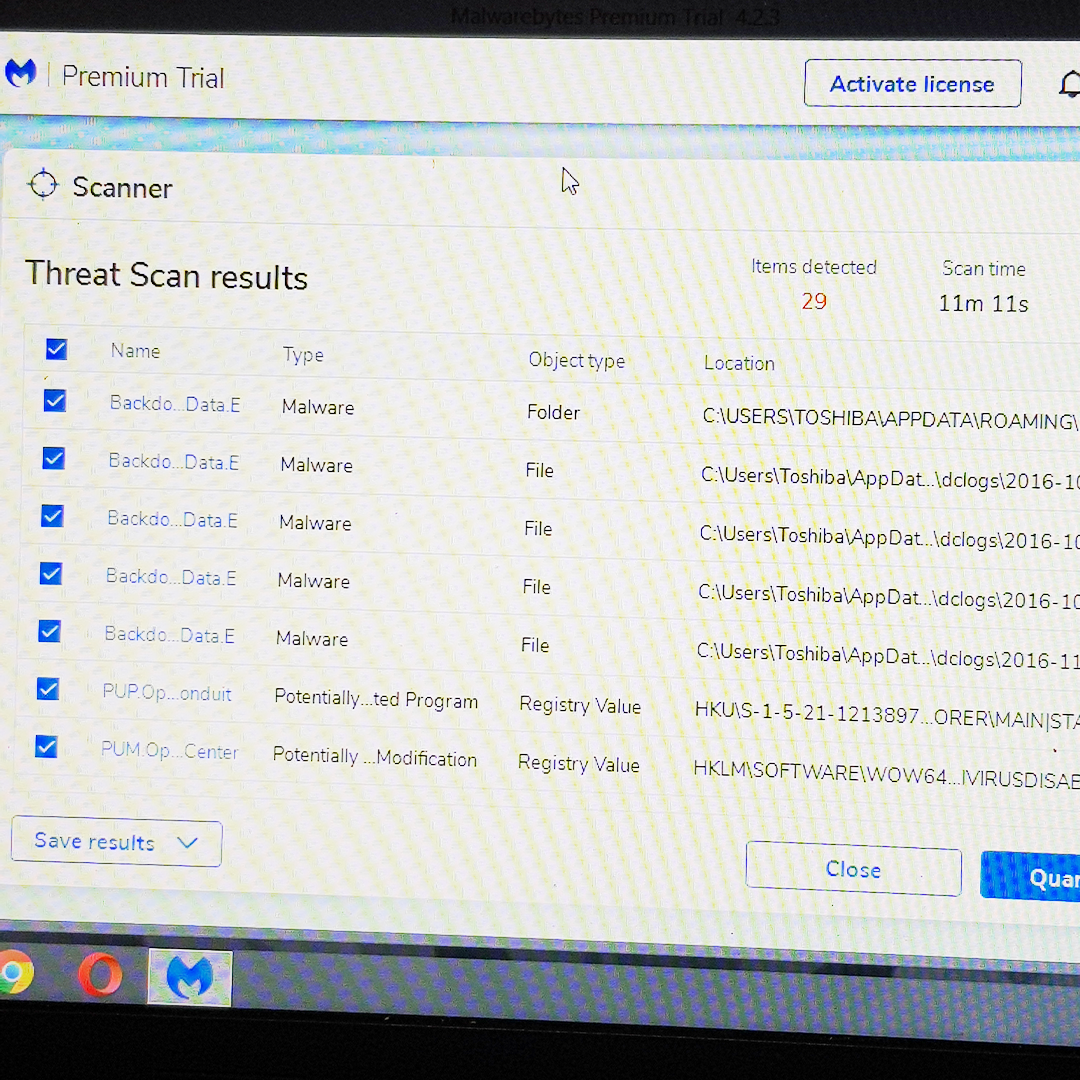Uncheck the last Backdo...Data.E File entry

[x=50, y=631]
